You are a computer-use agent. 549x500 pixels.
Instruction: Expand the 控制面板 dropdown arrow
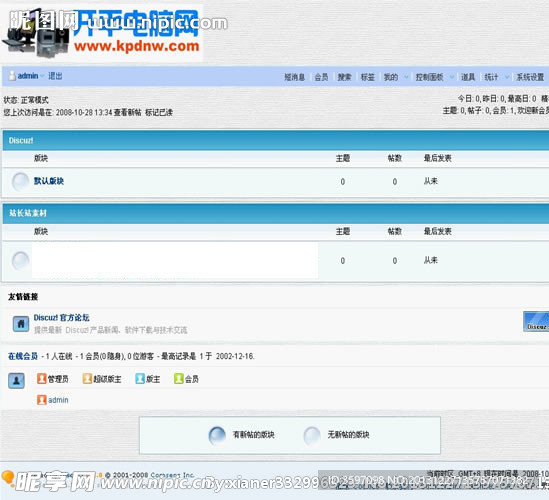452,77
